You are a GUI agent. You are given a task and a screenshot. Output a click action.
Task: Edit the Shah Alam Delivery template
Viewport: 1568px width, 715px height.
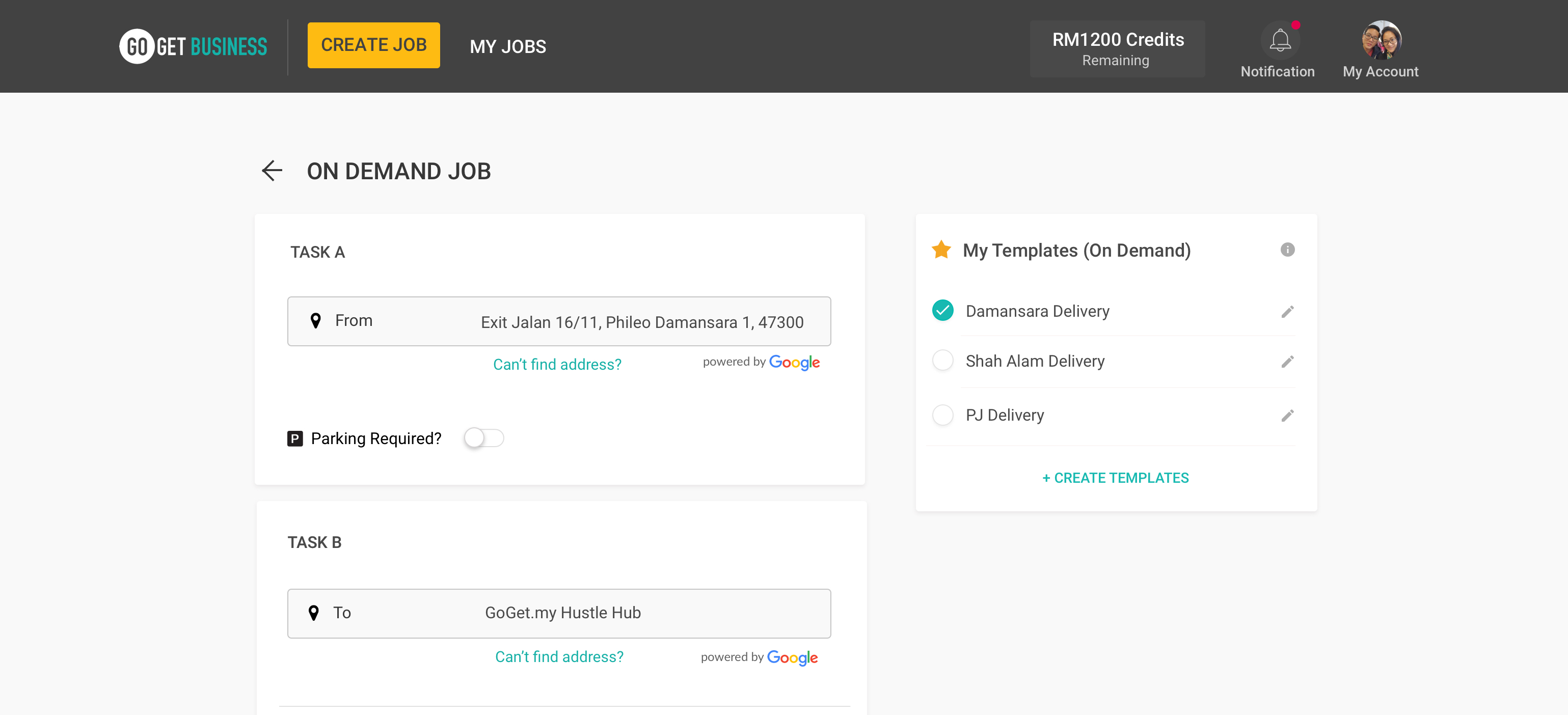[x=1287, y=362]
